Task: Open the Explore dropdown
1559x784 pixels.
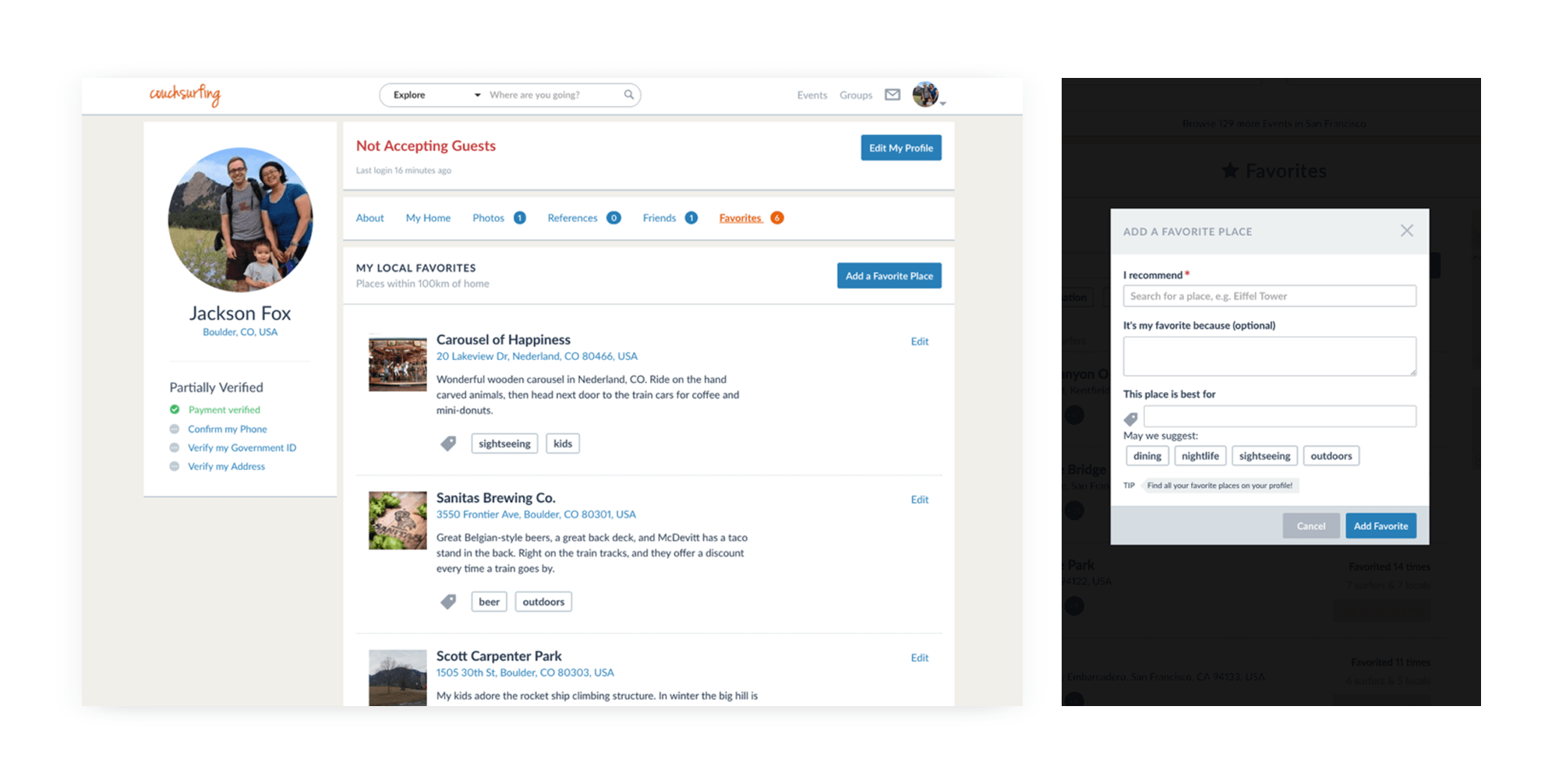Action: 436,95
